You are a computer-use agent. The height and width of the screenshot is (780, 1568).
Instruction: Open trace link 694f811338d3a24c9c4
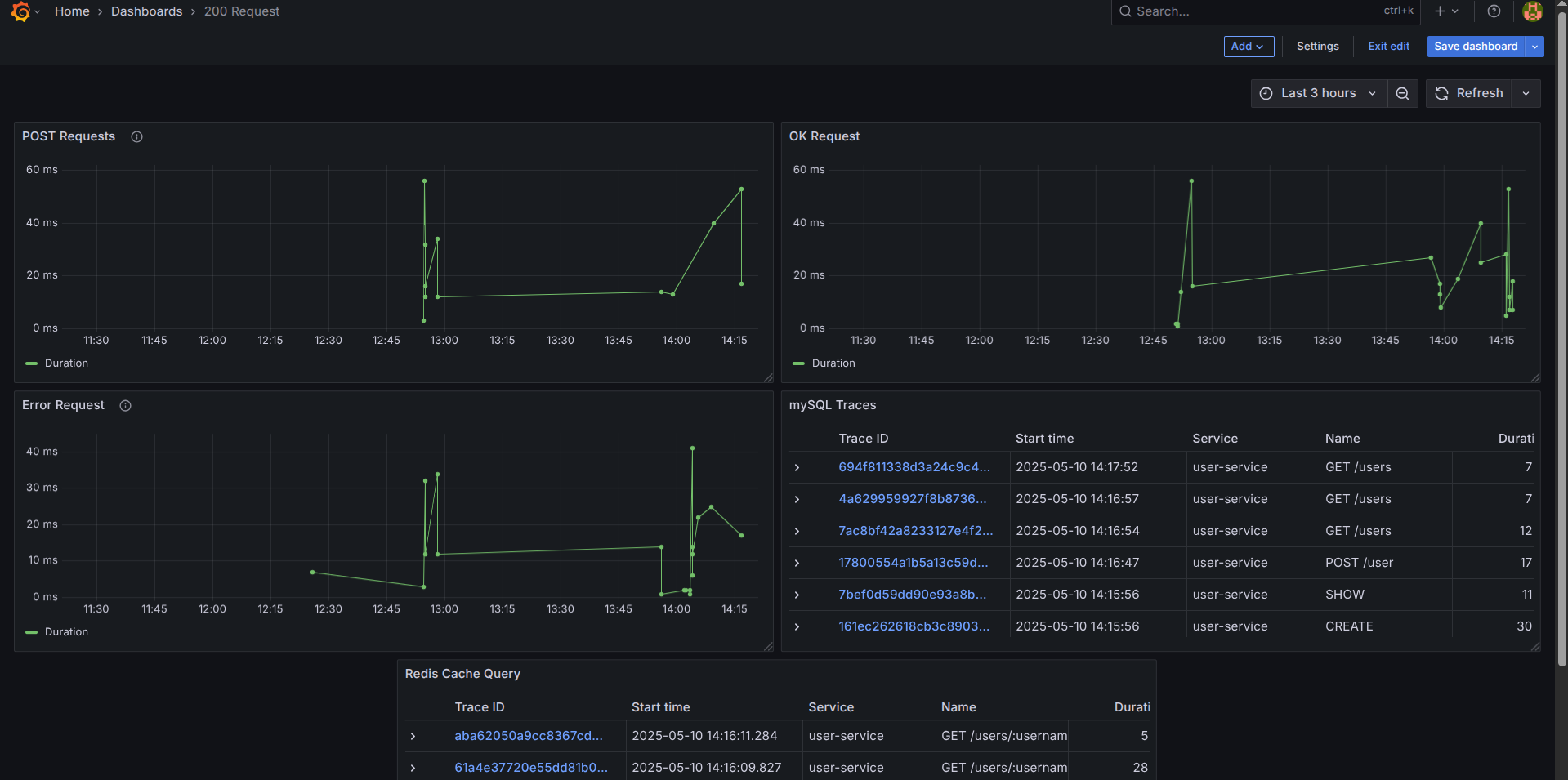pos(914,467)
